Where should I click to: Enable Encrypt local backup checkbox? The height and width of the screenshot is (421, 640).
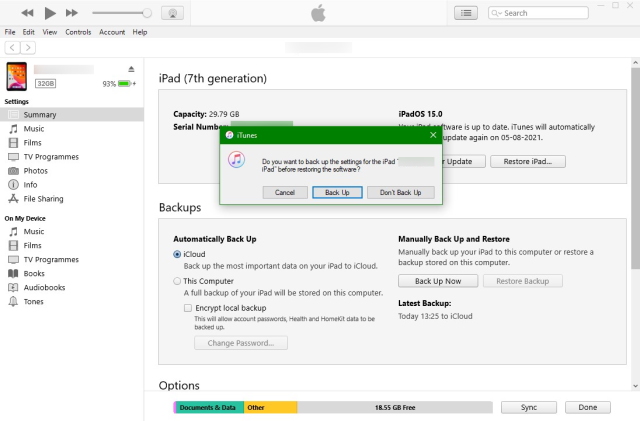(188, 308)
